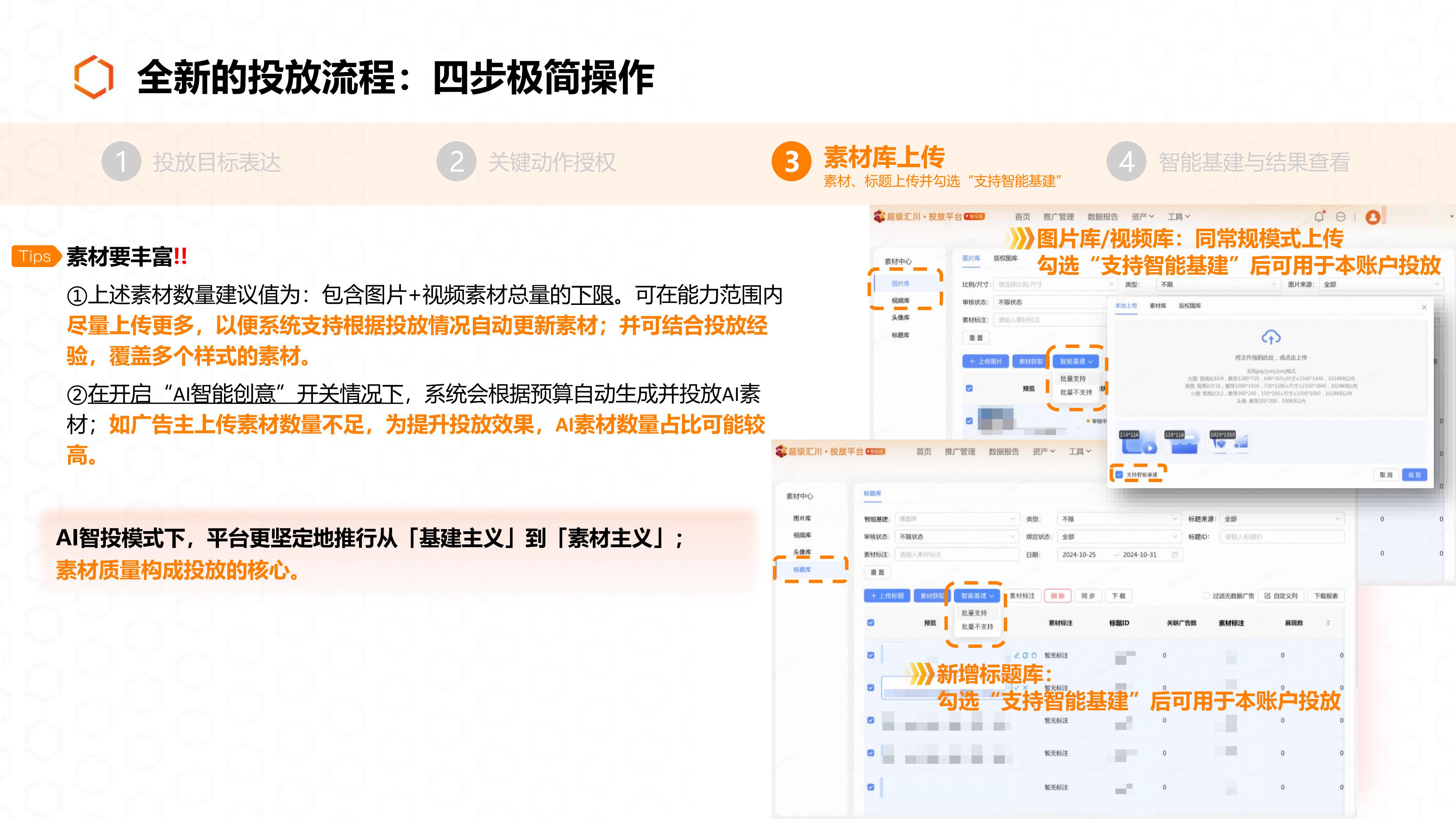Click the sort arrows on 展现数 column
The image size is (1456, 819).
(x=1328, y=623)
